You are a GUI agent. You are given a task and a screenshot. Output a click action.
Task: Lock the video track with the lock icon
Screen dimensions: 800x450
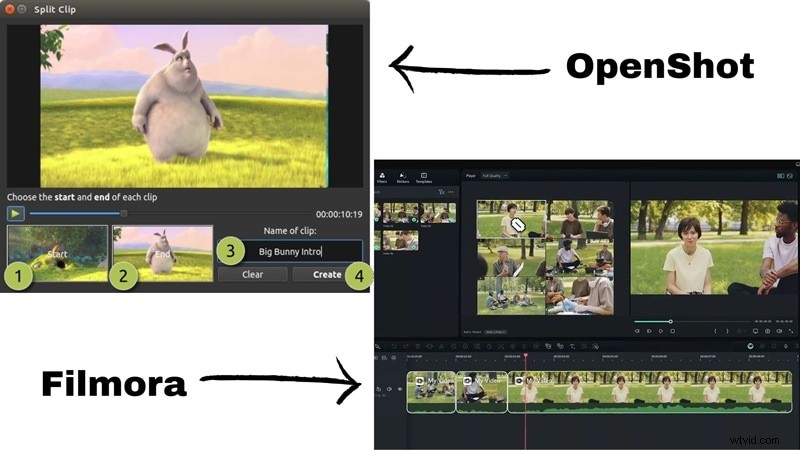point(379,389)
